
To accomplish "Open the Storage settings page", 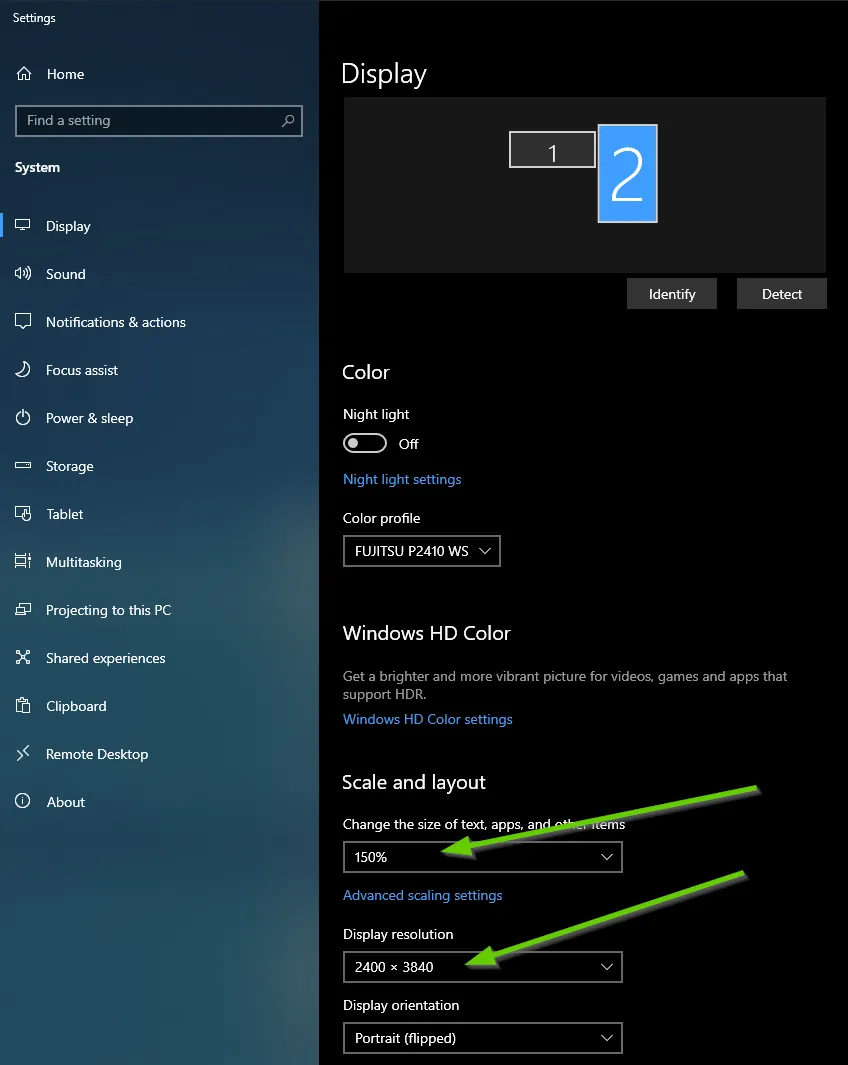I will [69, 466].
